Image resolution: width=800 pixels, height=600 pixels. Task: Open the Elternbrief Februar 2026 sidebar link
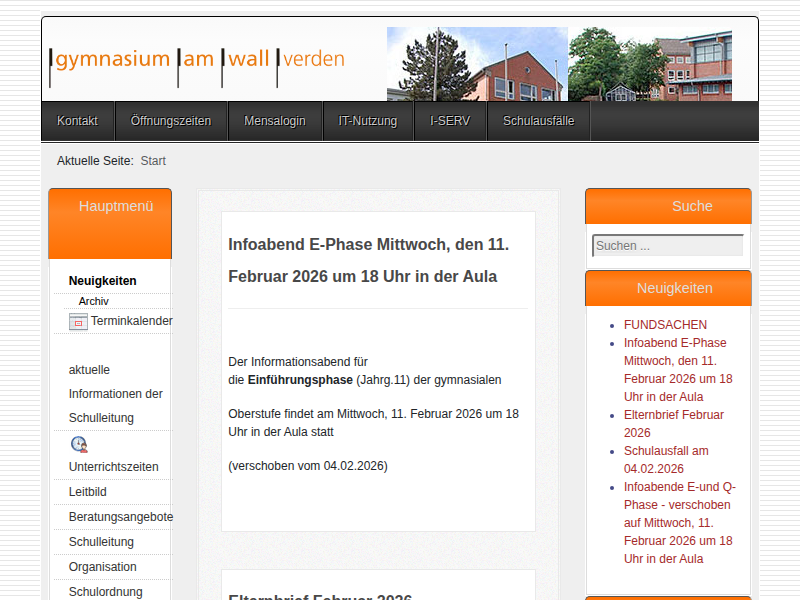(x=673, y=423)
